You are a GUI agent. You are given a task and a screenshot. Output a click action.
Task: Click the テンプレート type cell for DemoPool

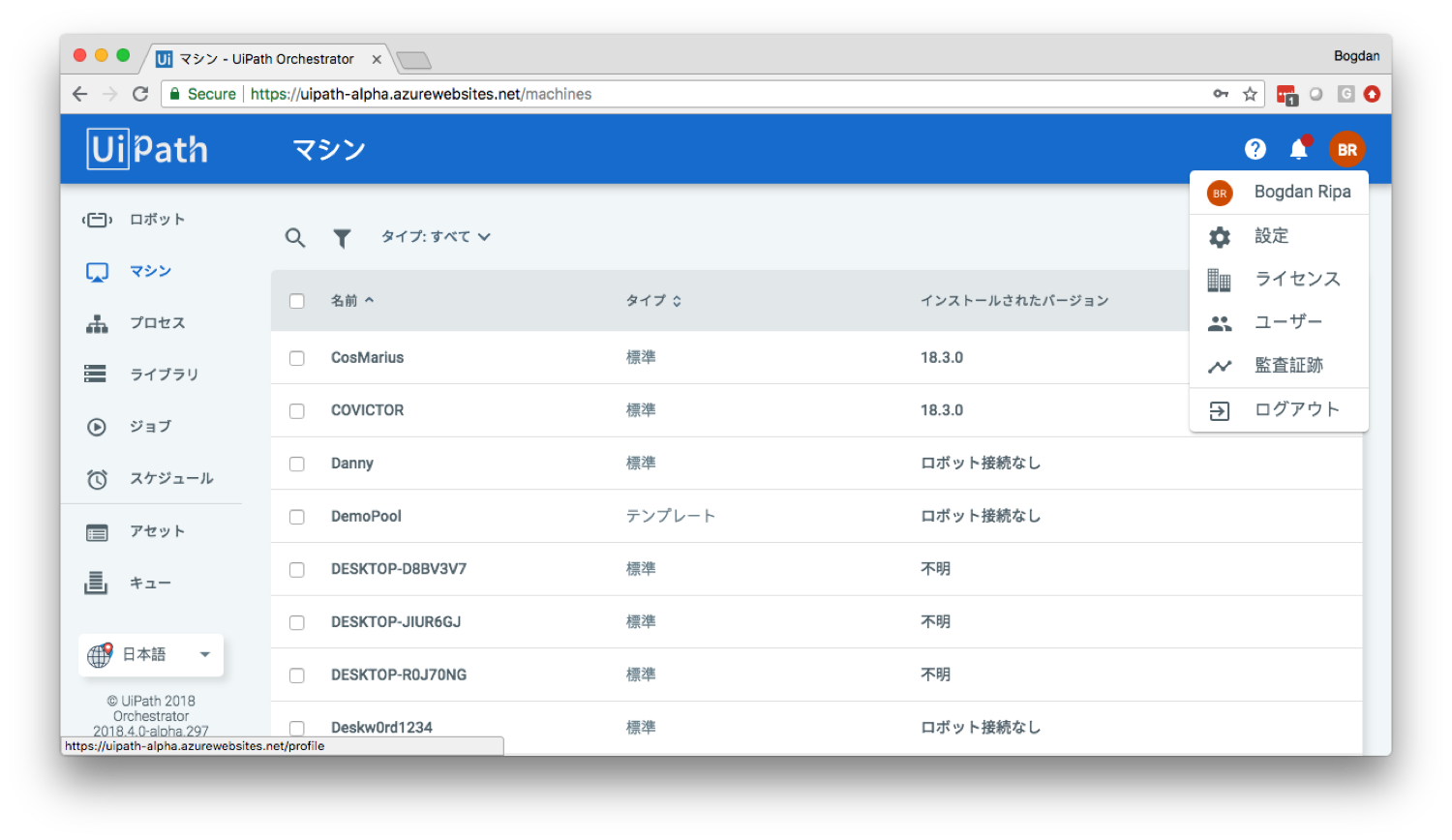pyautogui.click(x=670, y=517)
